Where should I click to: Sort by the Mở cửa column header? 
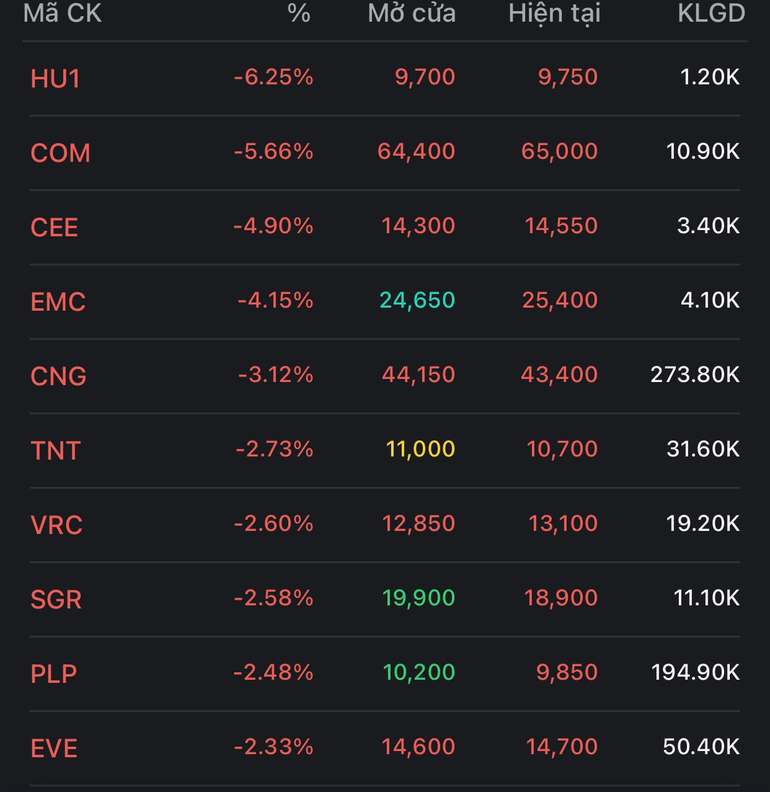tap(412, 13)
